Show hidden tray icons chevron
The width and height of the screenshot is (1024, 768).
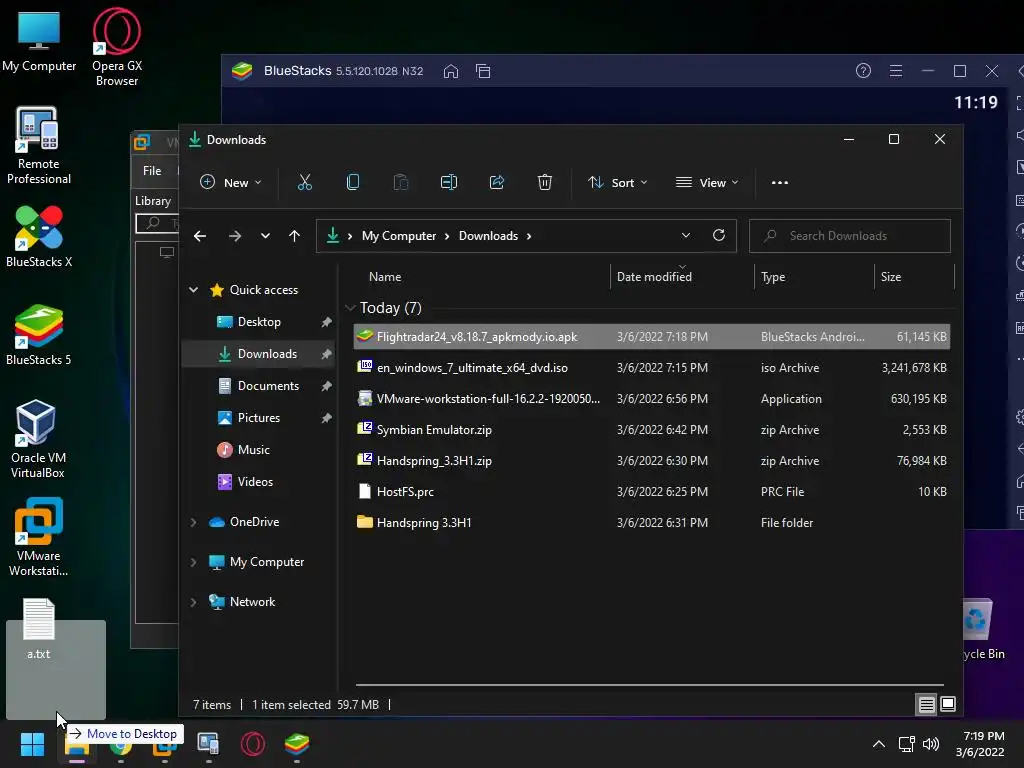coord(879,744)
